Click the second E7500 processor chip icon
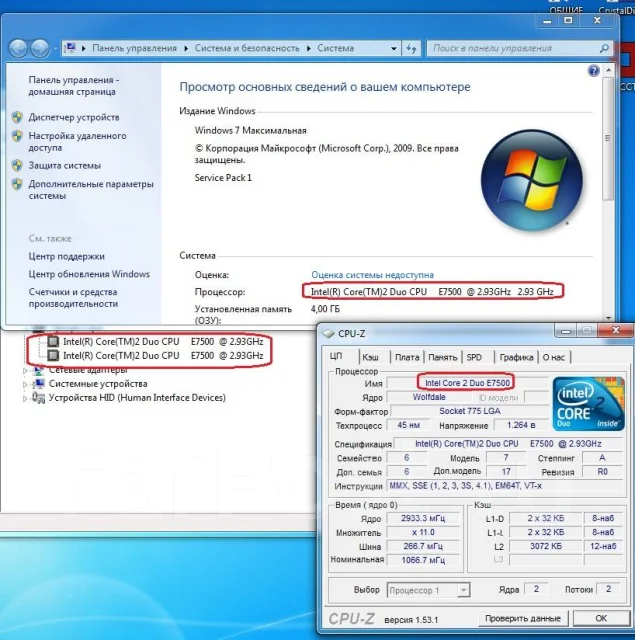 pyautogui.click(x=53, y=356)
